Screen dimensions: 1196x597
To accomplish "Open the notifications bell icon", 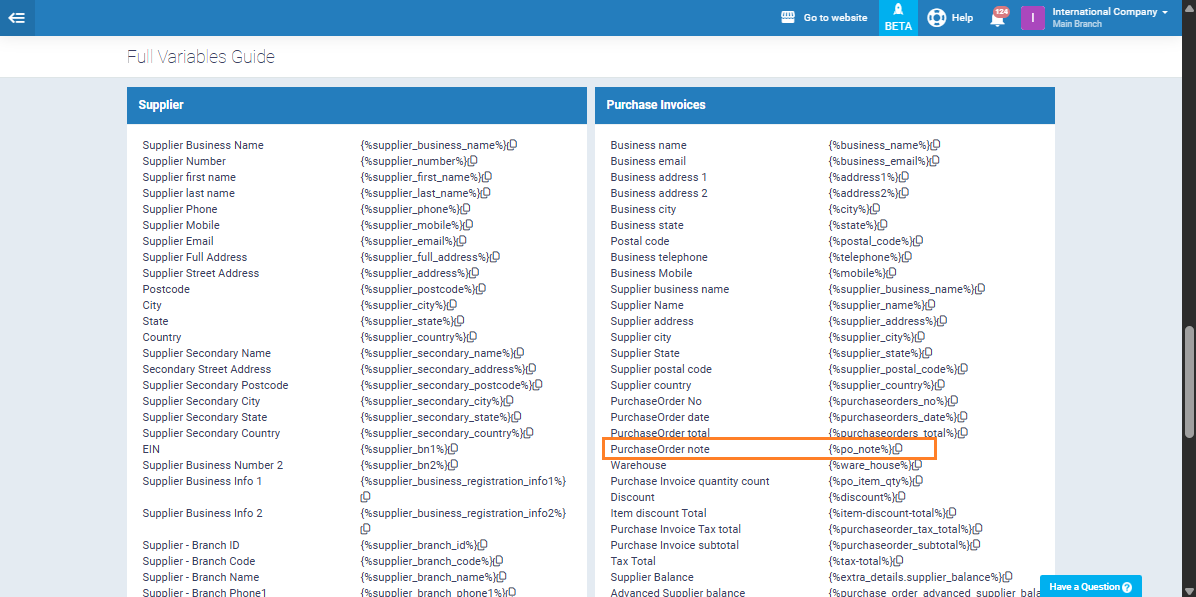I will (997, 18).
